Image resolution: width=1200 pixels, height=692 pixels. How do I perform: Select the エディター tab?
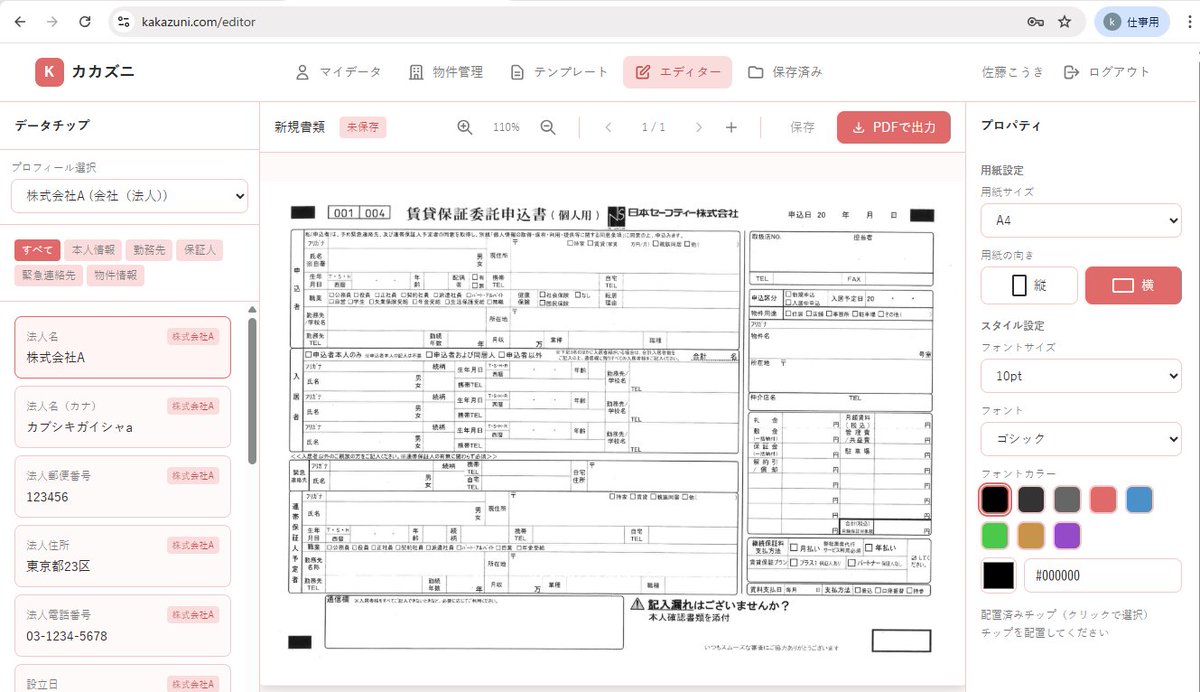coord(677,72)
